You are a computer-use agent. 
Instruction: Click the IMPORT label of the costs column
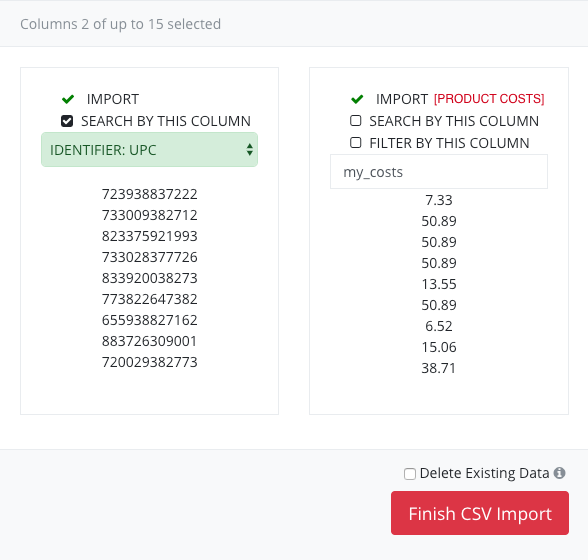tap(402, 99)
